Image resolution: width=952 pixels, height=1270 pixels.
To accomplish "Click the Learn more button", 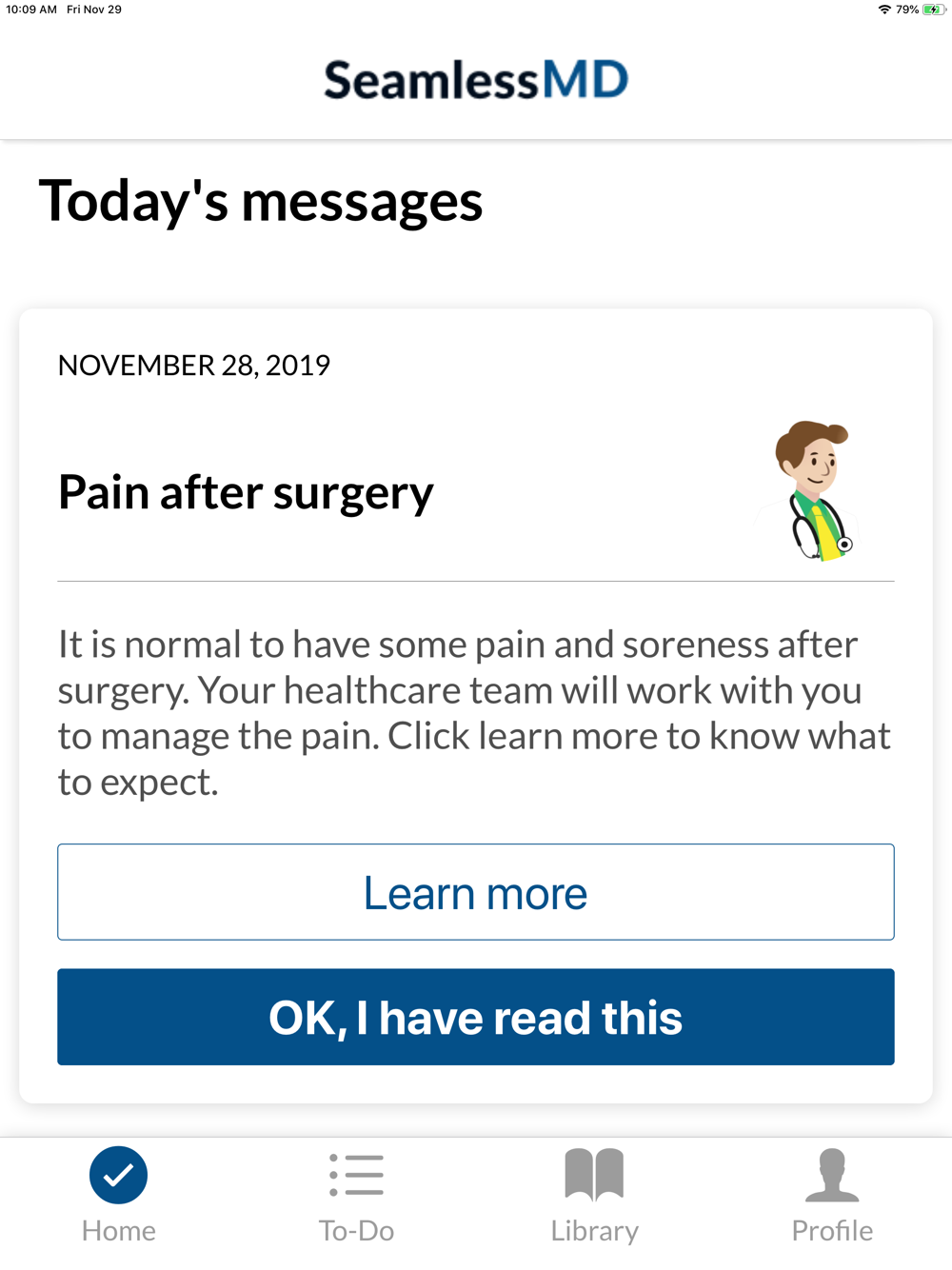I will point(476,892).
